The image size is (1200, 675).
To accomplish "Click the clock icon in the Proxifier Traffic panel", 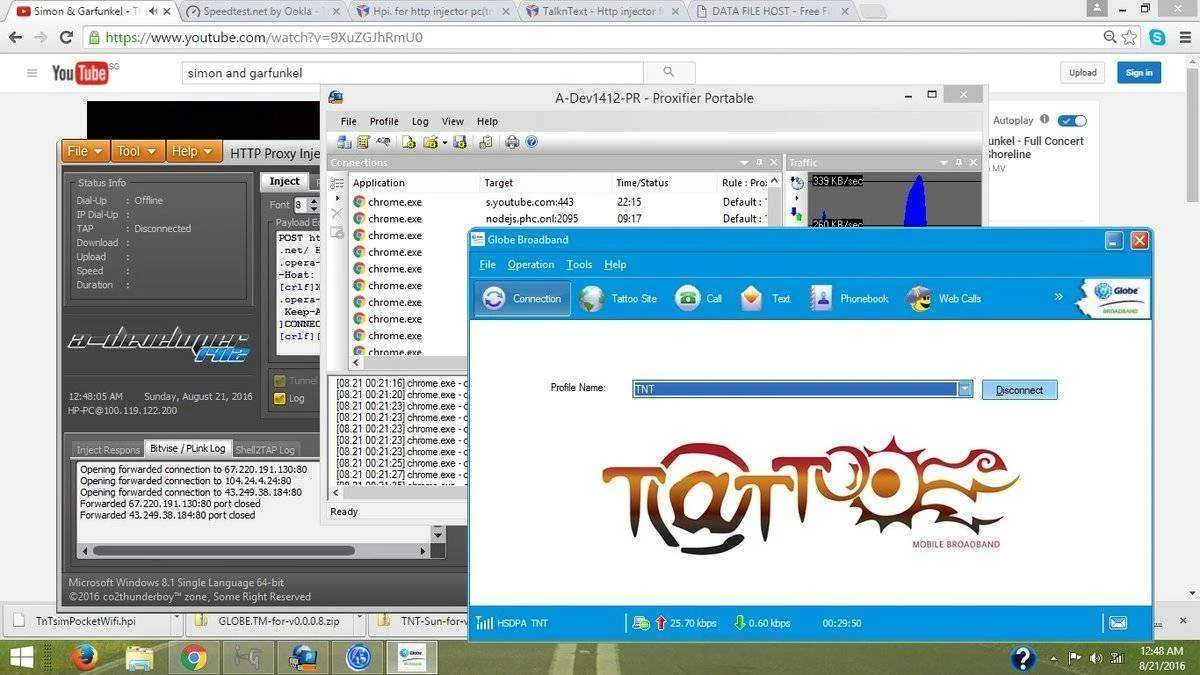I will pos(797,182).
